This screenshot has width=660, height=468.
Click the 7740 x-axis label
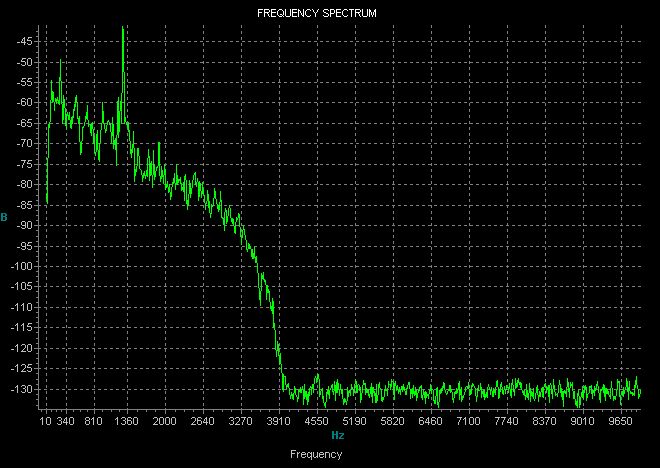[506, 421]
